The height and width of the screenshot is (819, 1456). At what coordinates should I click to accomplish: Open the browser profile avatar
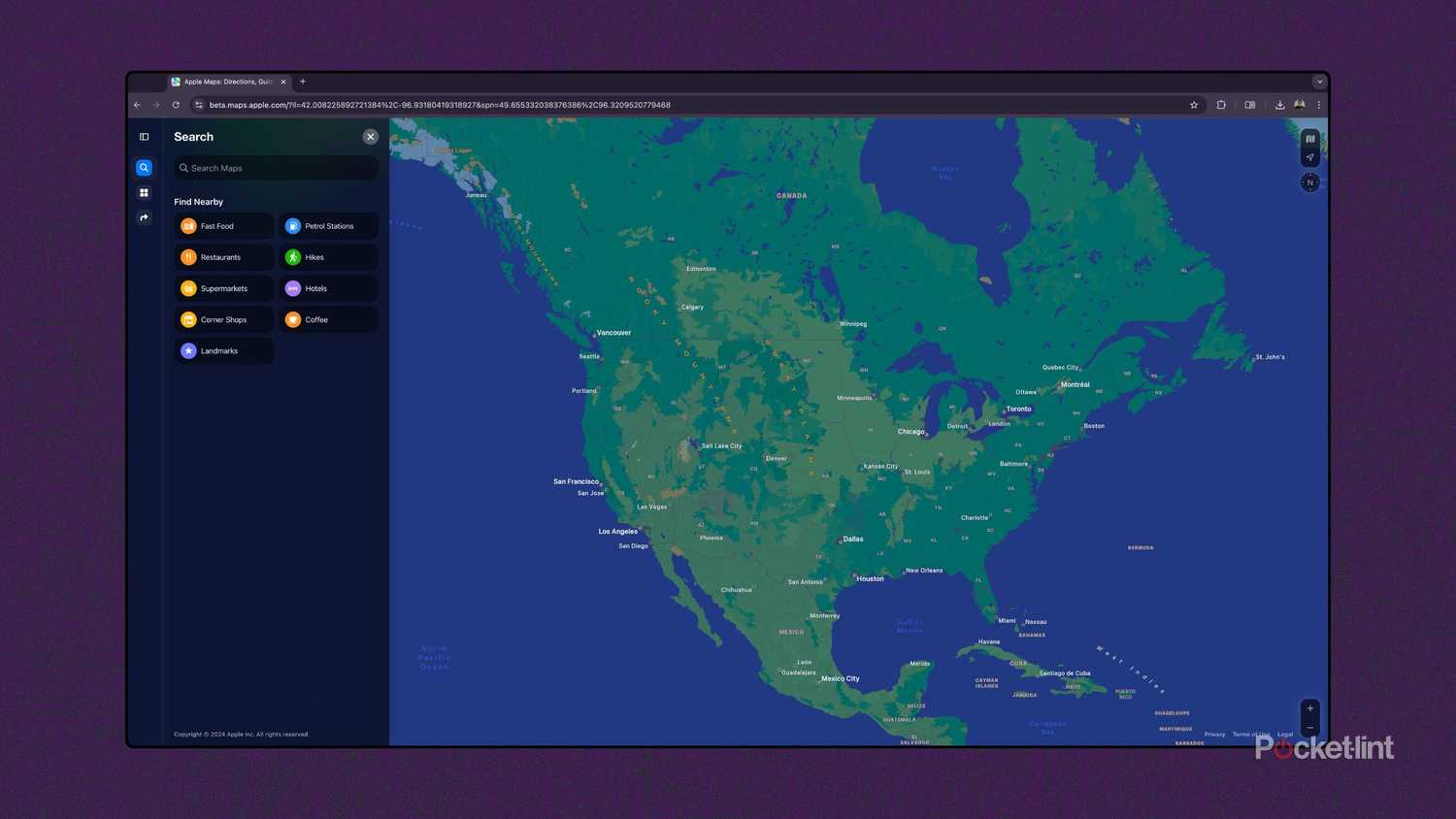(1299, 105)
